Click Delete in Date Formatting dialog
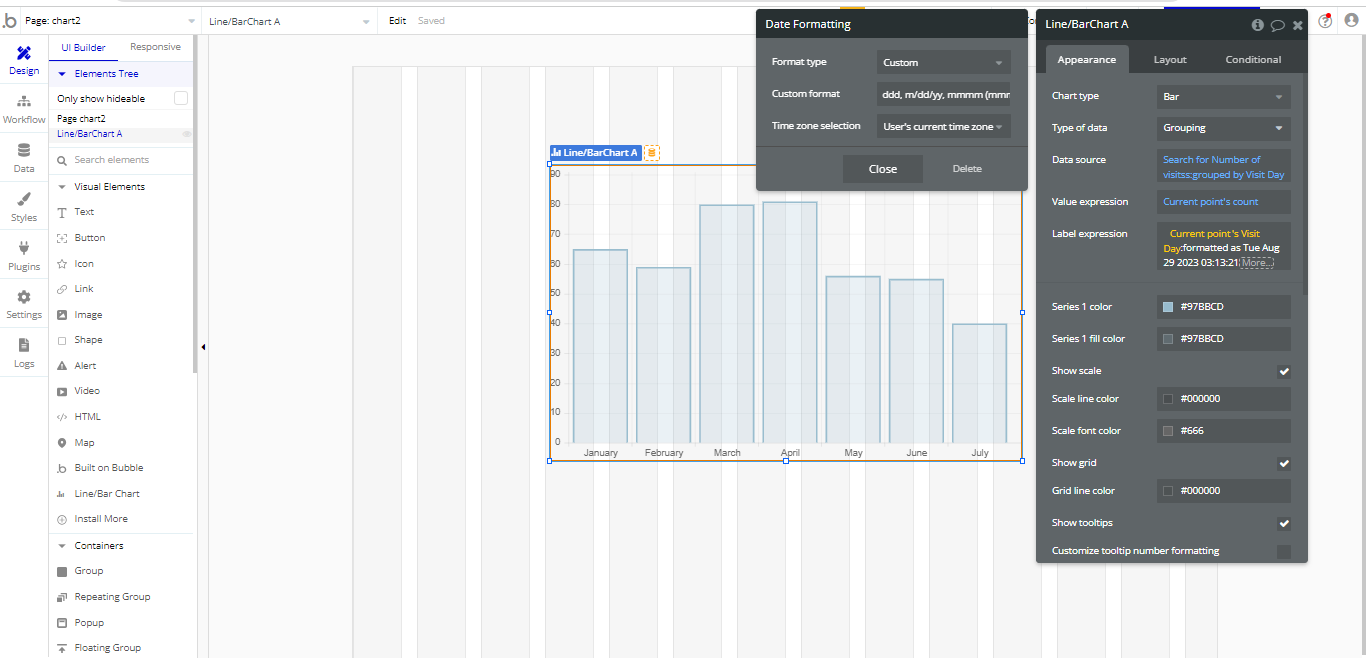Screen dimensions: 1366x658 (967, 169)
